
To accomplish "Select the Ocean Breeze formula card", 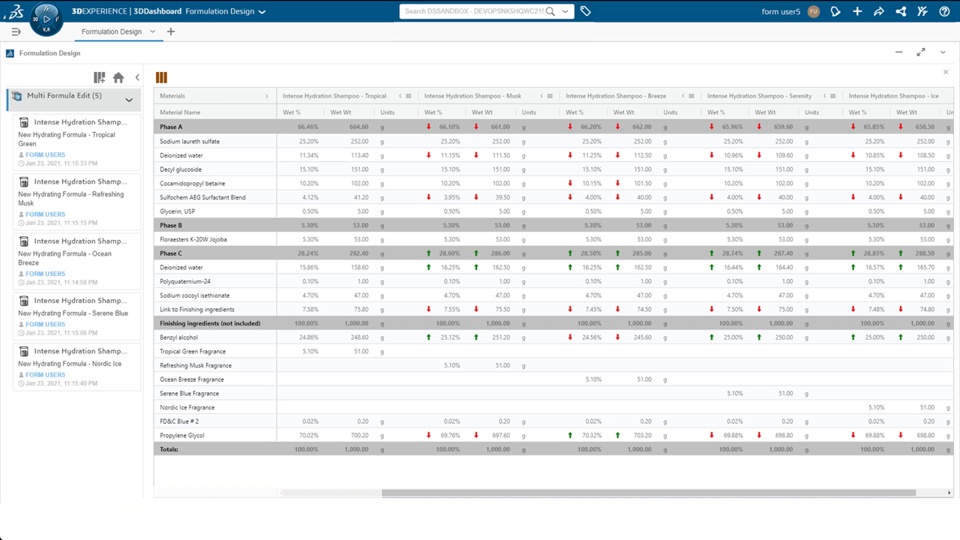I will (x=76, y=261).
